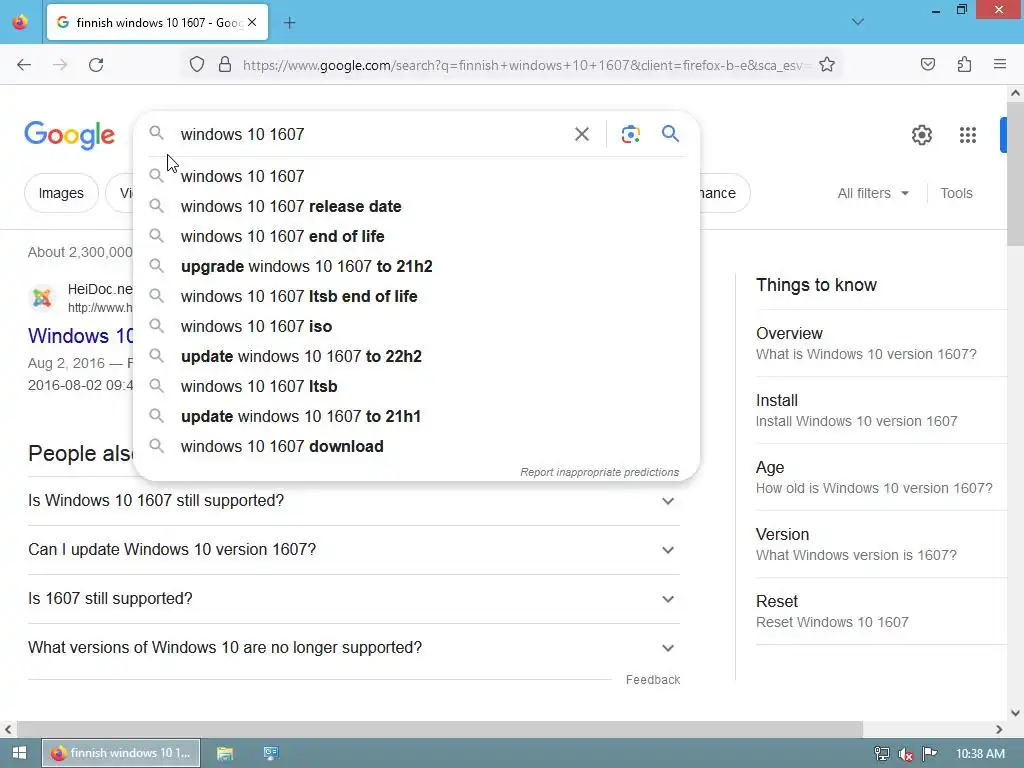Click the blue magnifier search button
The width and height of the screenshot is (1024, 768).
pos(671,134)
